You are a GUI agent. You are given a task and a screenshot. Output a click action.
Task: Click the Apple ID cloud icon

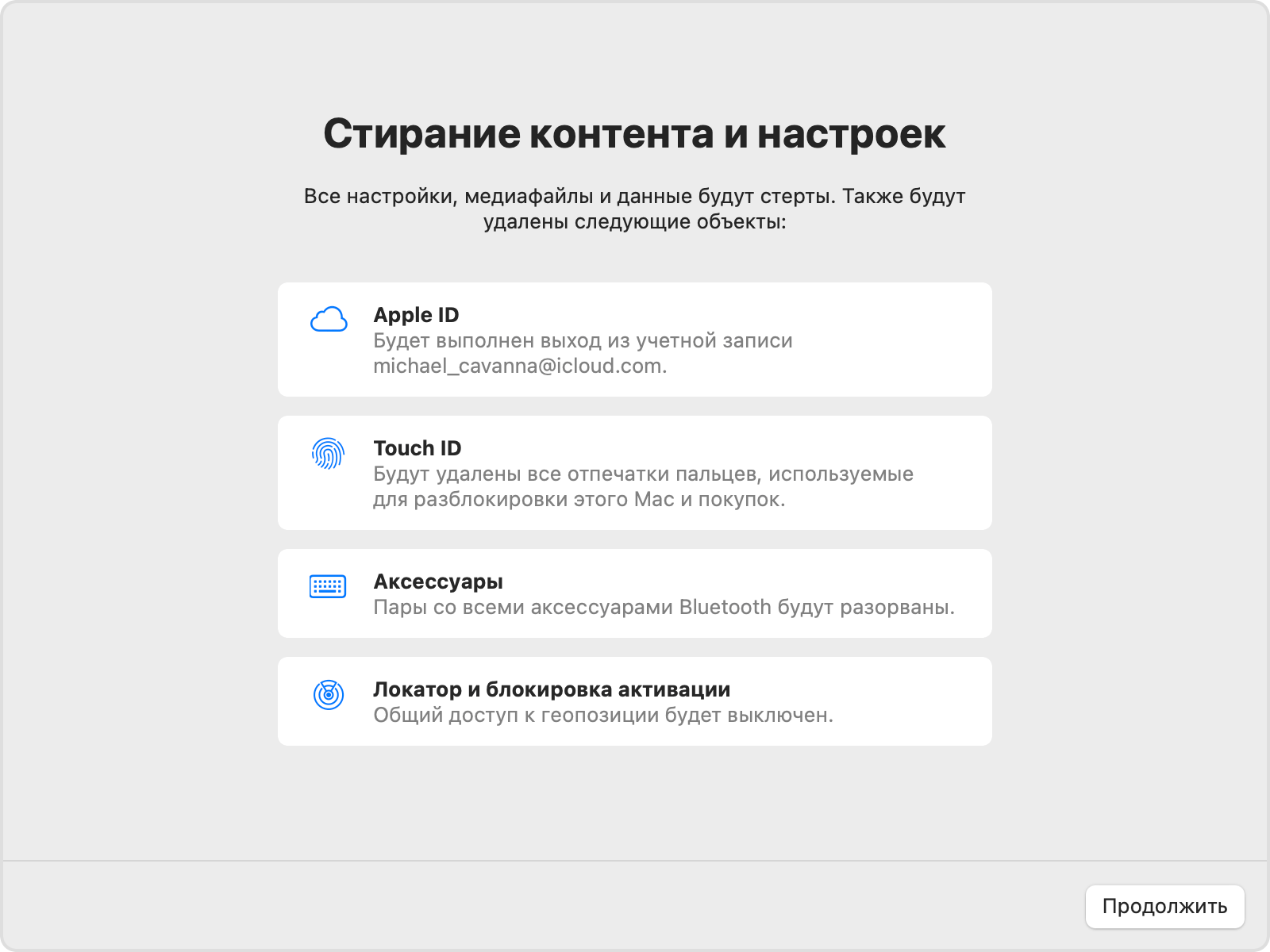tap(329, 320)
